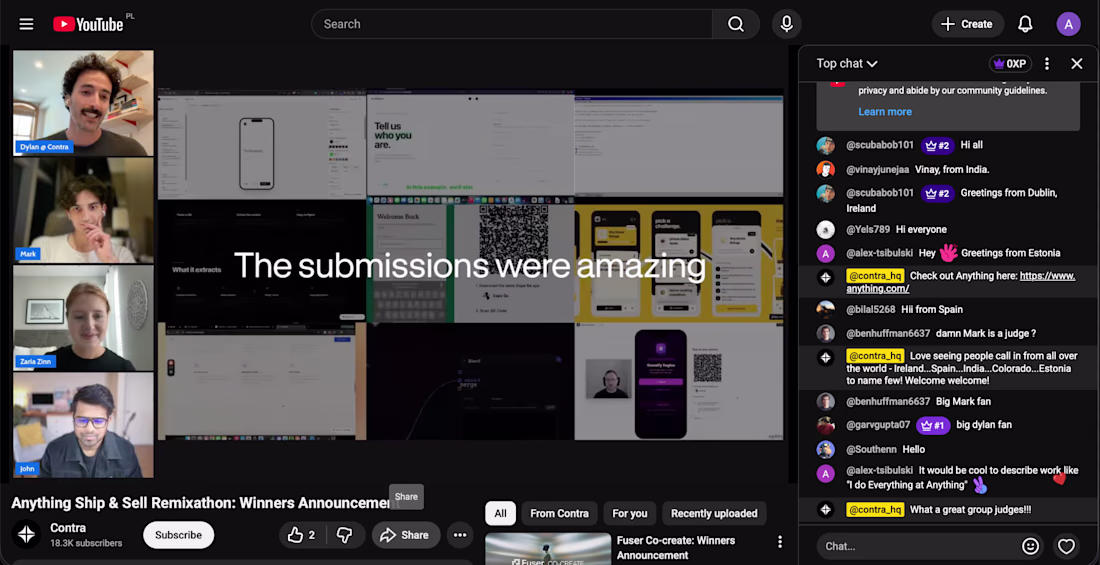Click the 18.3K subscribers count
1100x565 pixels.
pos(86,543)
